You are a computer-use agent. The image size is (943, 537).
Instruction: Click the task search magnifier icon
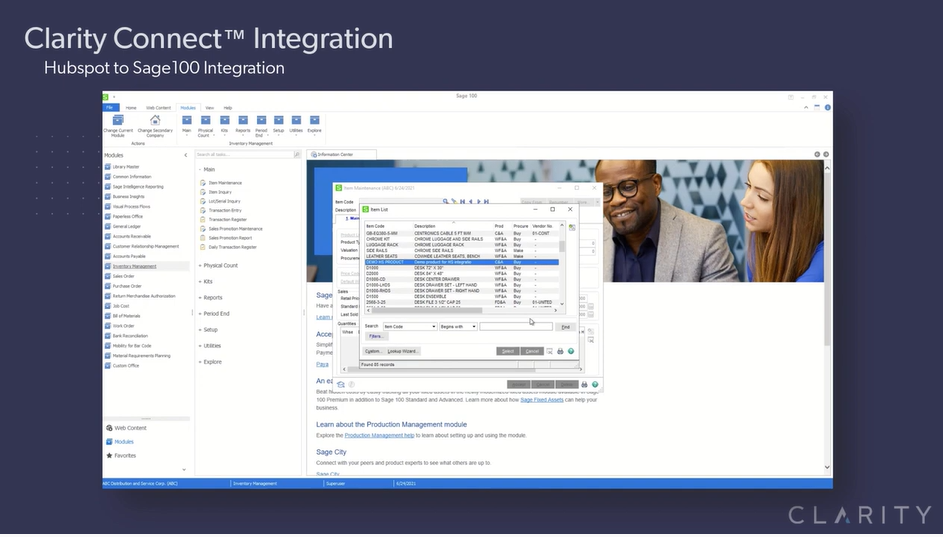click(296, 155)
